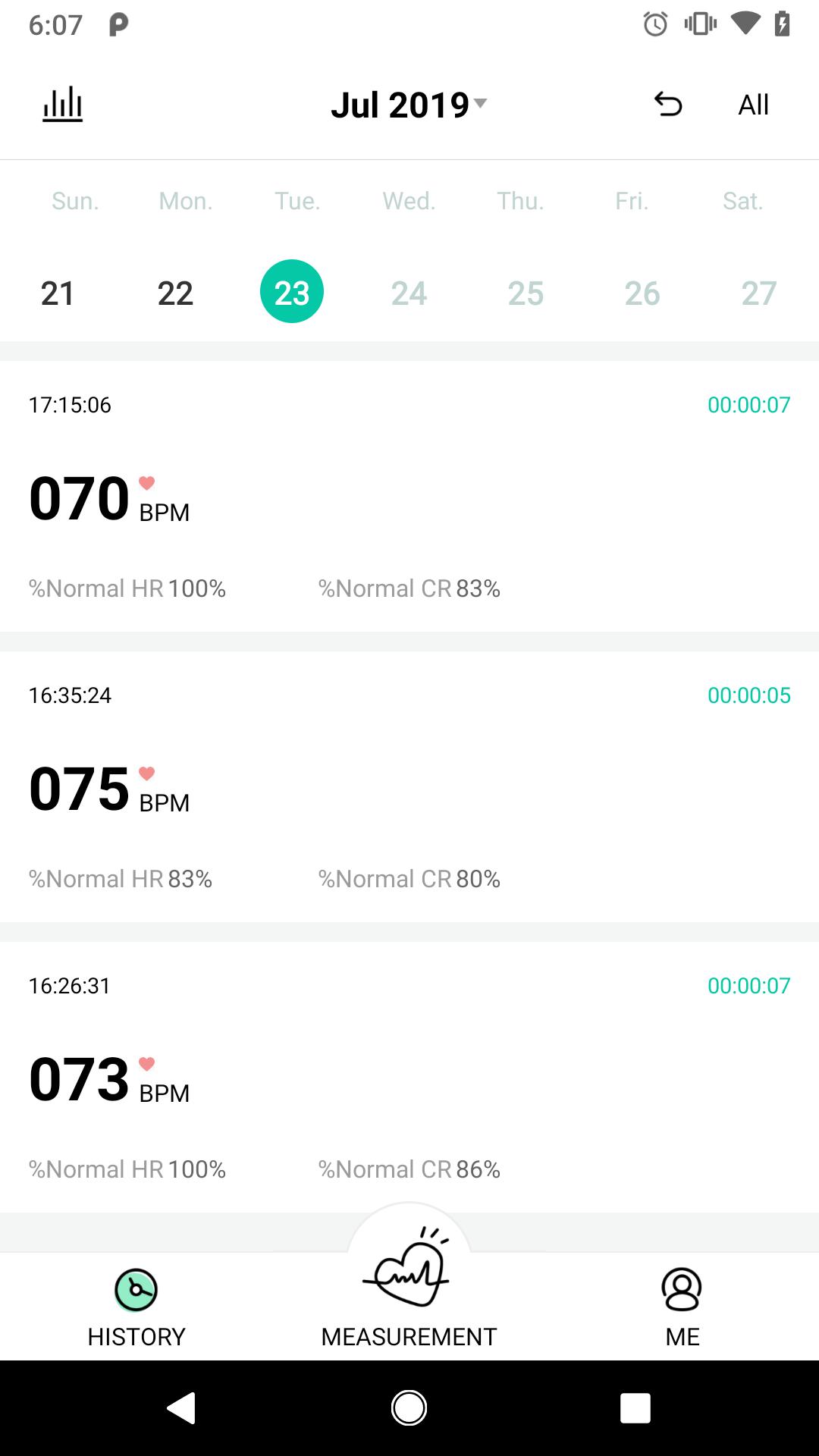This screenshot has width=819, height=1456.
Task: Tap the History clock icon
Action: pos(136,1290)
